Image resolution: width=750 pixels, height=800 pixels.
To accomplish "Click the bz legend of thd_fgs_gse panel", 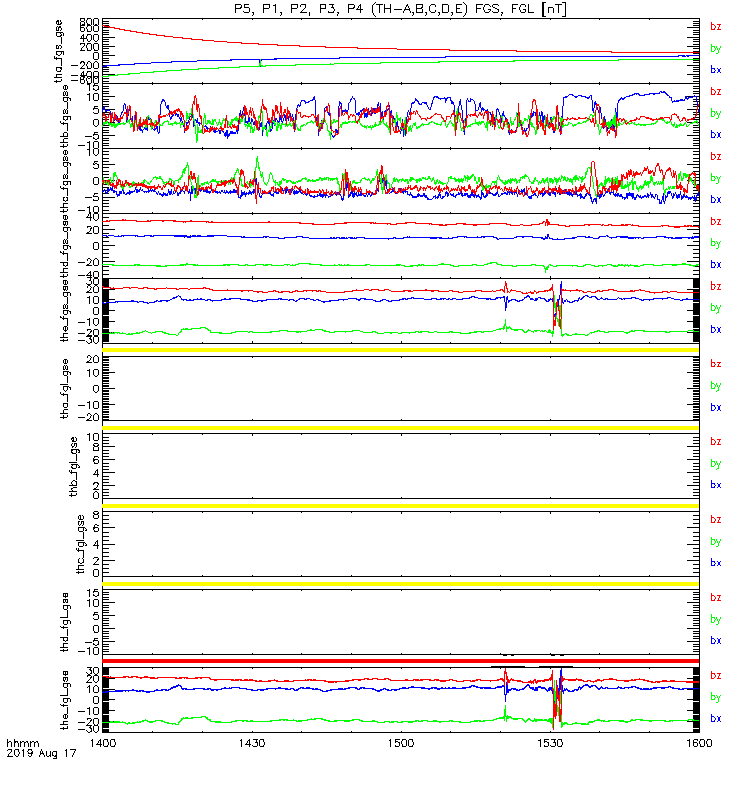I will 716,221.
